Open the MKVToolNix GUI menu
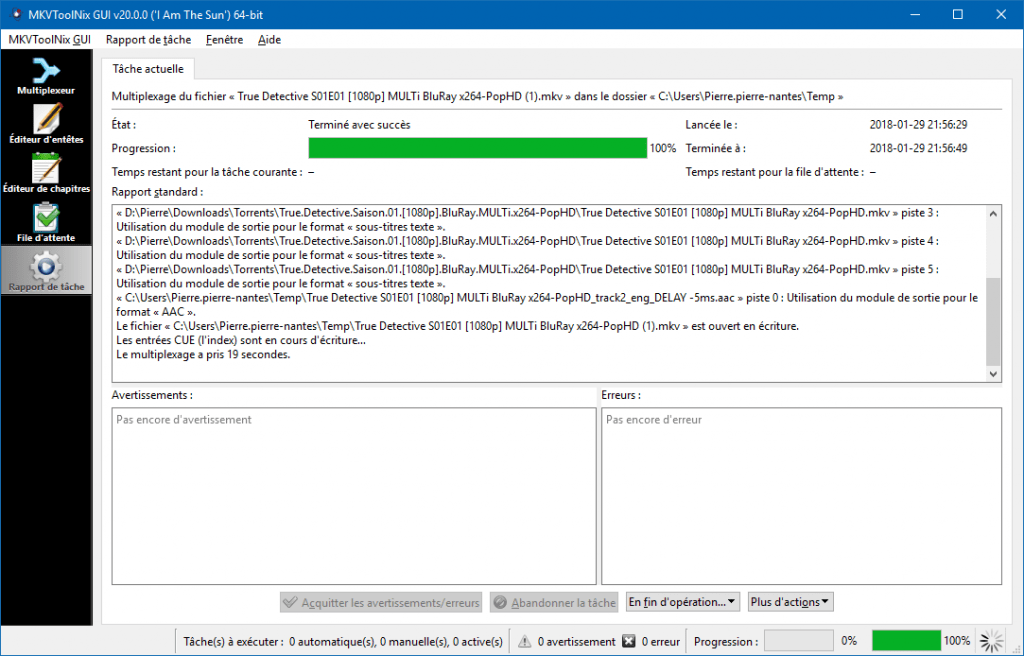This screenshot has height=656, width=1024. click(x=49, y=40)
